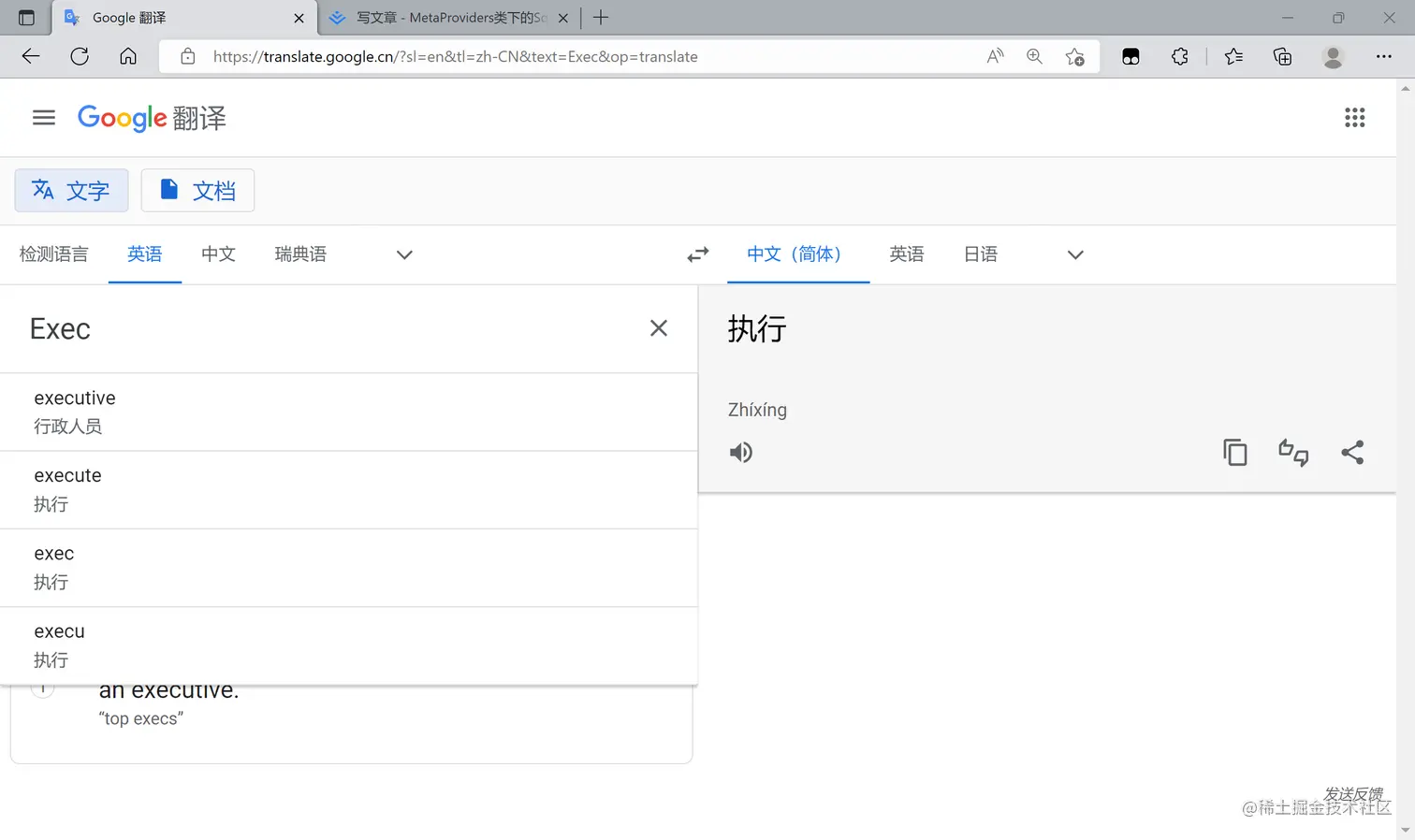This screenshot has height=840, width=1415.
Task: Open the Google apps grid
Action: pos(1354,118)
